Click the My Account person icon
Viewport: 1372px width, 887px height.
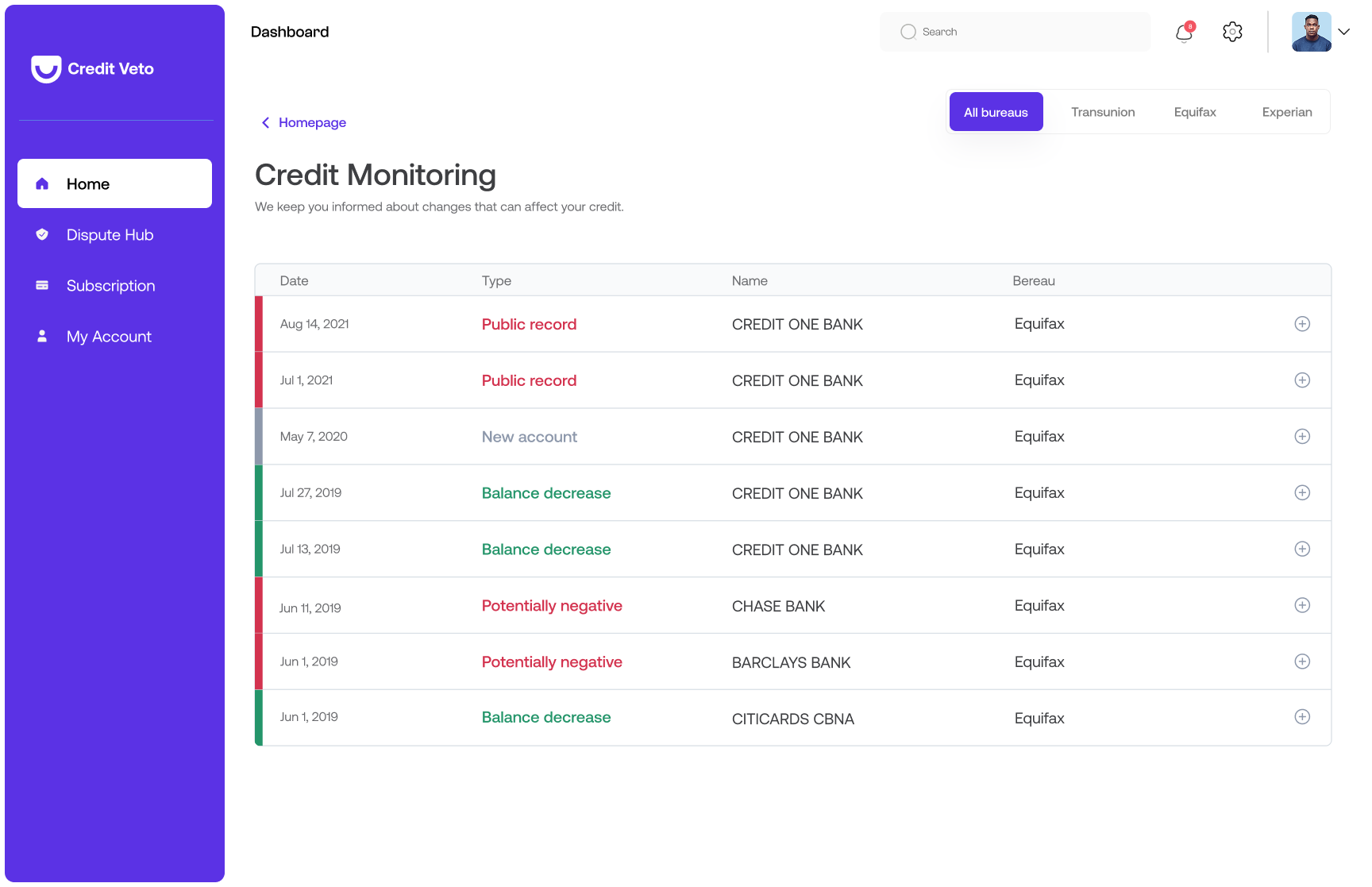(42, 336)
